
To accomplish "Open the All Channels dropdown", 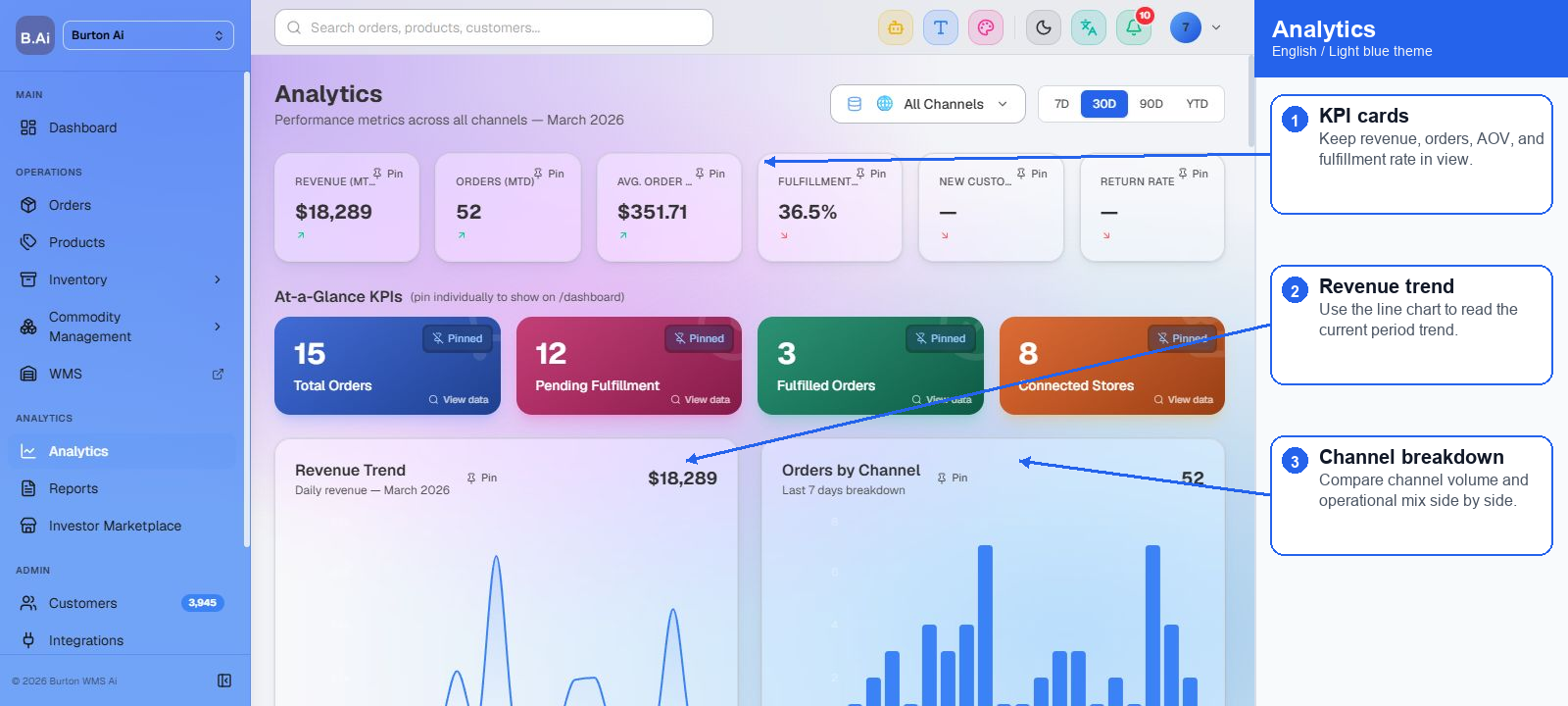I will coord(927,104).
